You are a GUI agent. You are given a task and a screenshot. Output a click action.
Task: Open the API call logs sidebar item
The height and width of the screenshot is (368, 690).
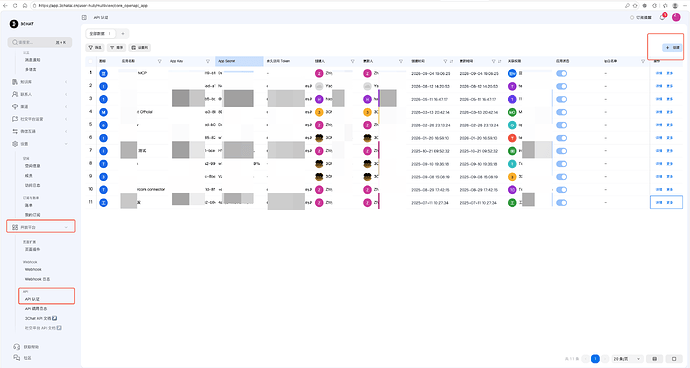click(36, 309)
